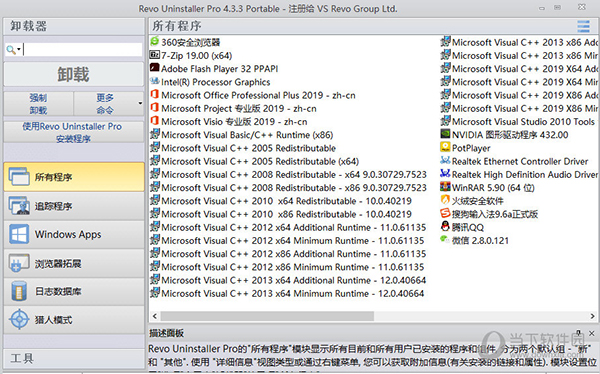This screenshot has height=374, width=600.
Task: Select Microsoft Visual C++ 2013 x86 Additional entry
Action: [520, 42]
